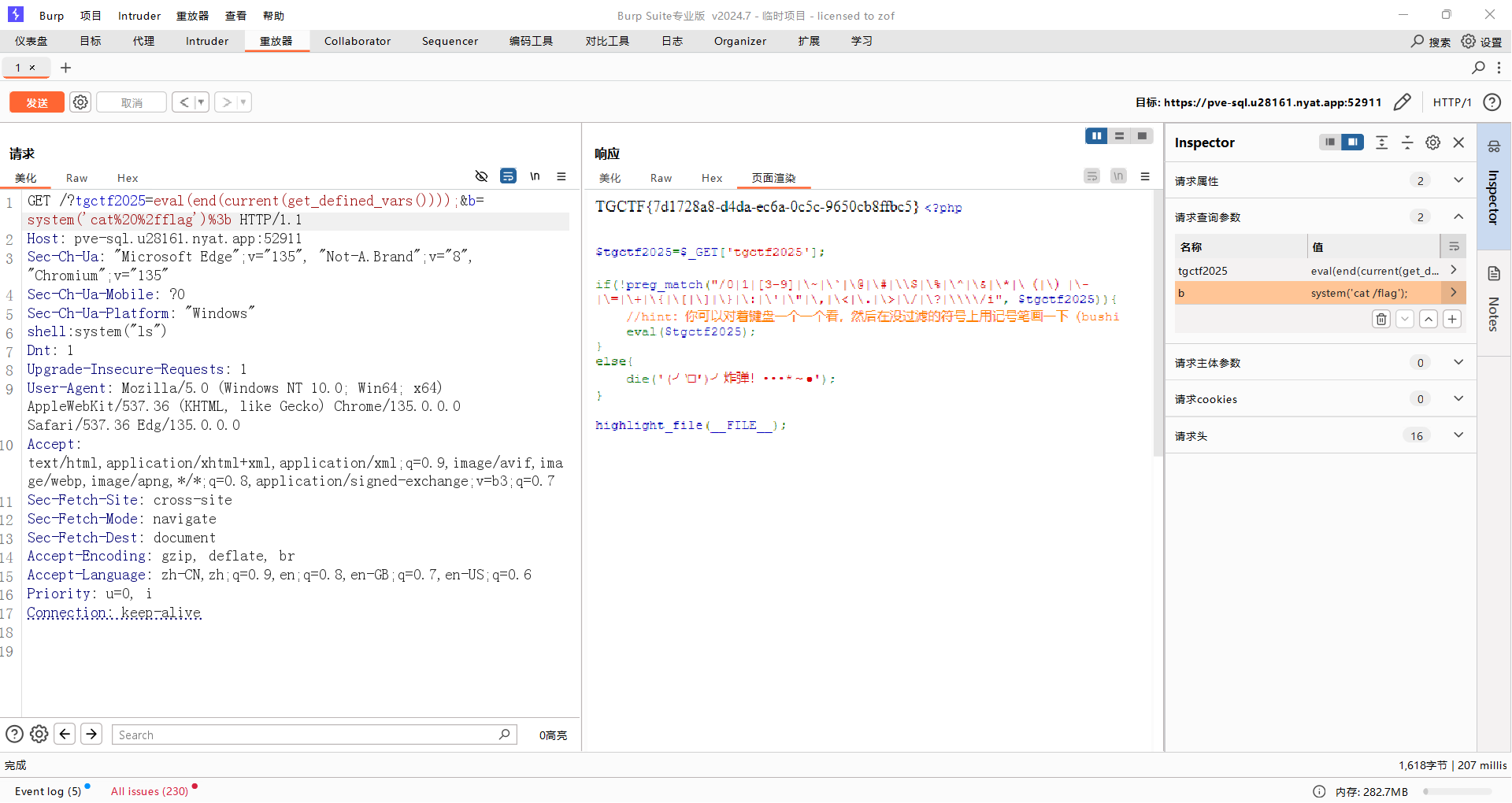Image resolution: width=1512 pixels, height=803 pixels.
Task: Select top-bottom request/response layout
Action: coord(1119,136)
